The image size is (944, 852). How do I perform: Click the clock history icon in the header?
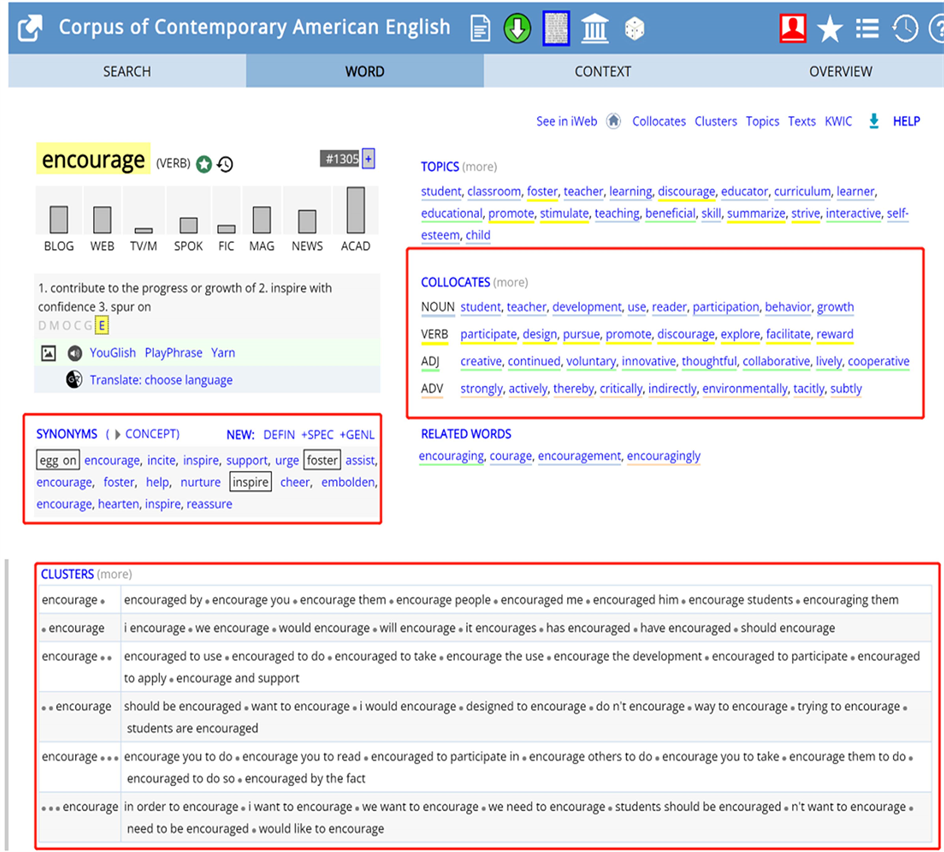(x=905, y=29)
